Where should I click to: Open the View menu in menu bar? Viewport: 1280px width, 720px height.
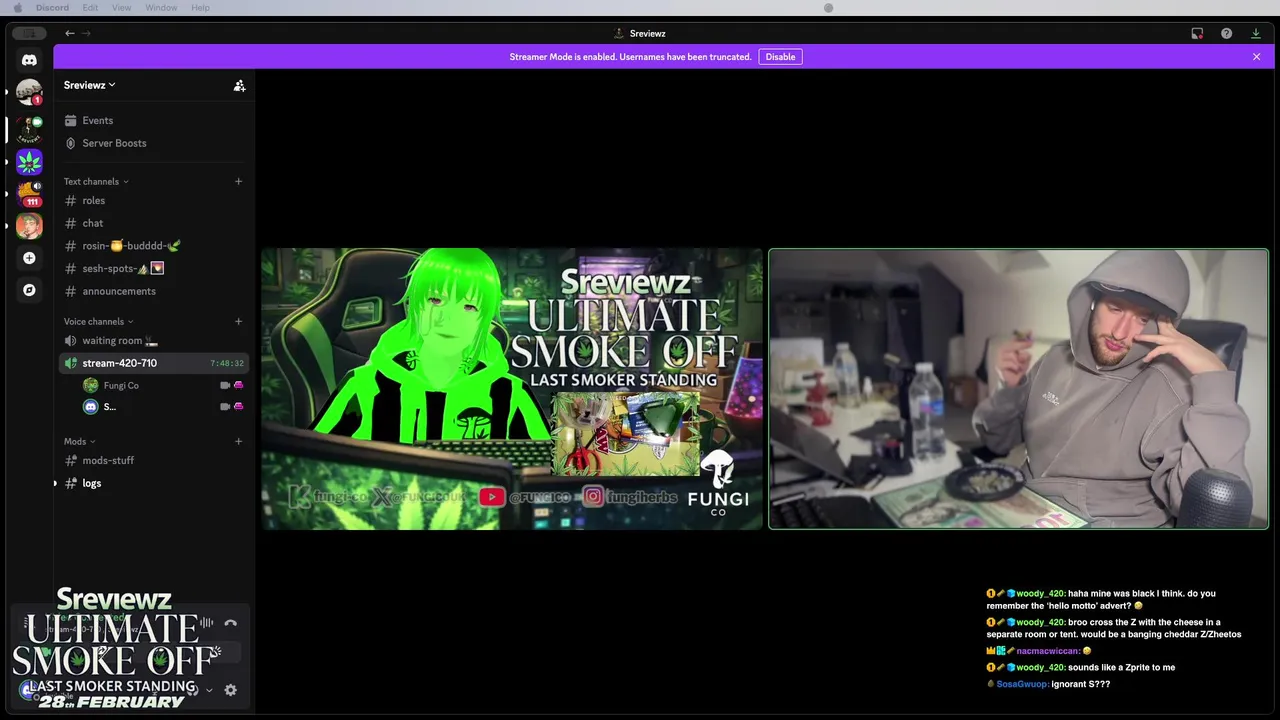click(x=121, y=8)
